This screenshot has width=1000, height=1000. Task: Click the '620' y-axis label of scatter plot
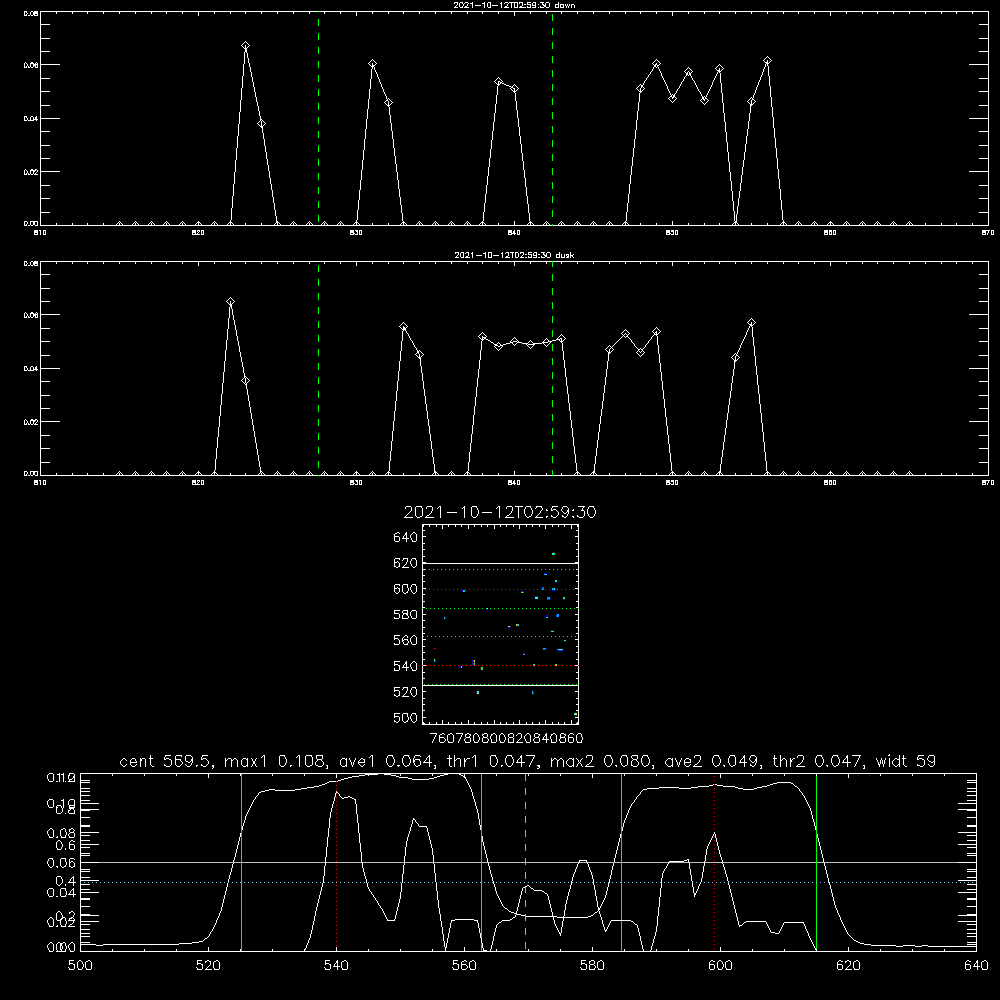pyautogui.click(x=406, y=563)
